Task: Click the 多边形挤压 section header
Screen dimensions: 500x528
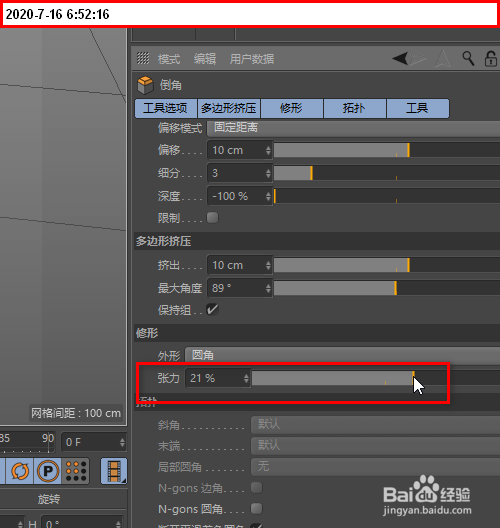Action: click(x=317, y=241)
